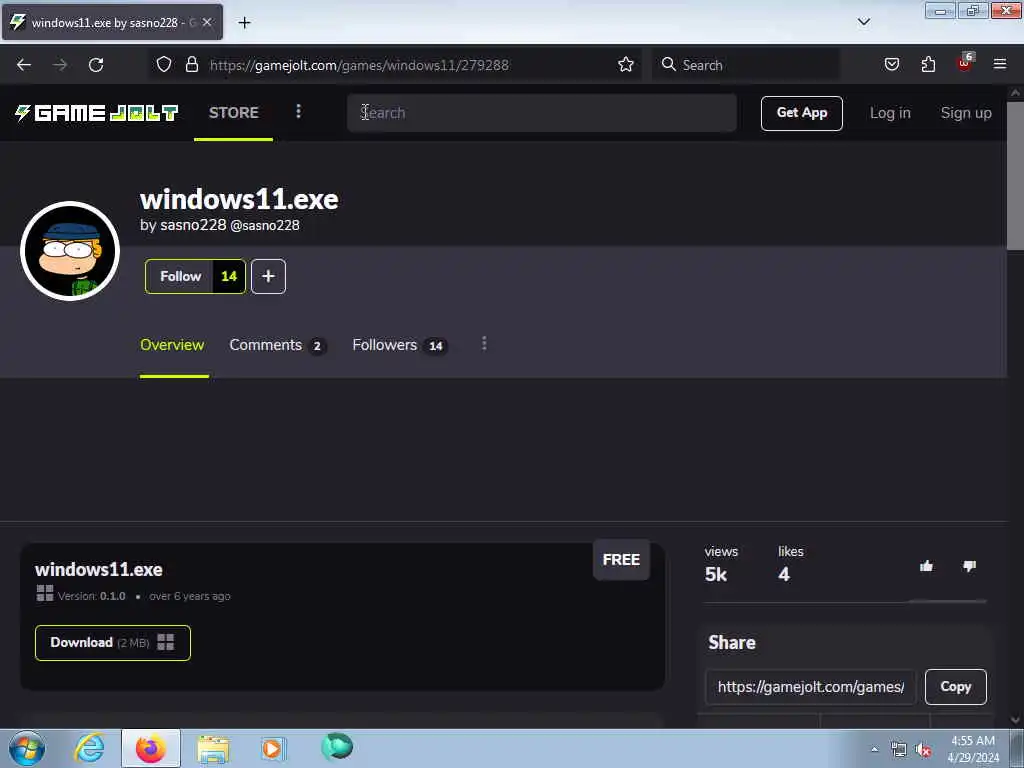
Task: Click the scrollbar down arrow
Action: tap(1015, 720)
